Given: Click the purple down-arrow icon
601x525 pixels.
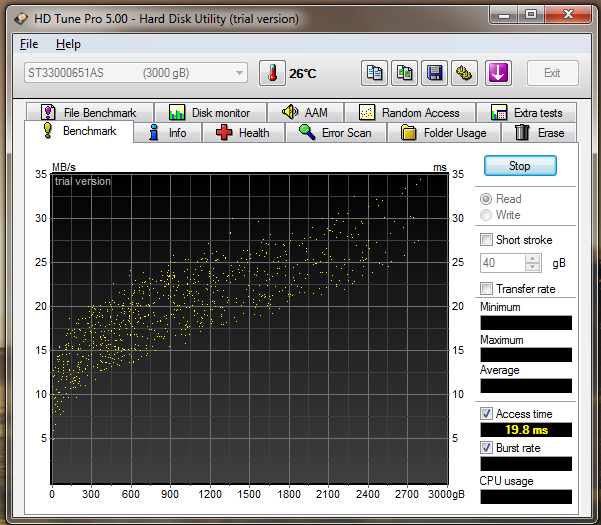Looking at the screenshot, I should [x=498, y=73].
